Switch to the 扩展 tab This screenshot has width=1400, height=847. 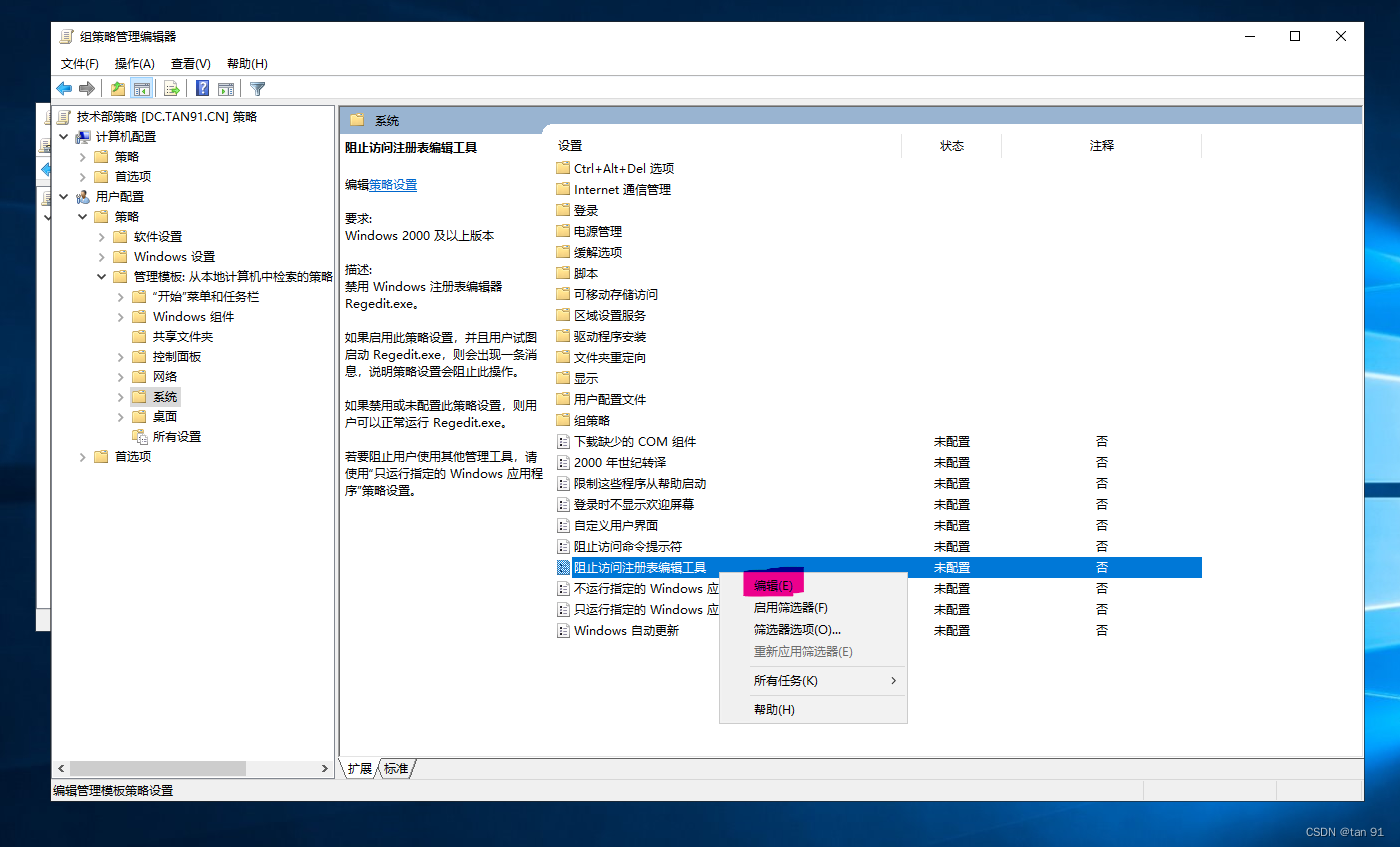tap(359, 768)
